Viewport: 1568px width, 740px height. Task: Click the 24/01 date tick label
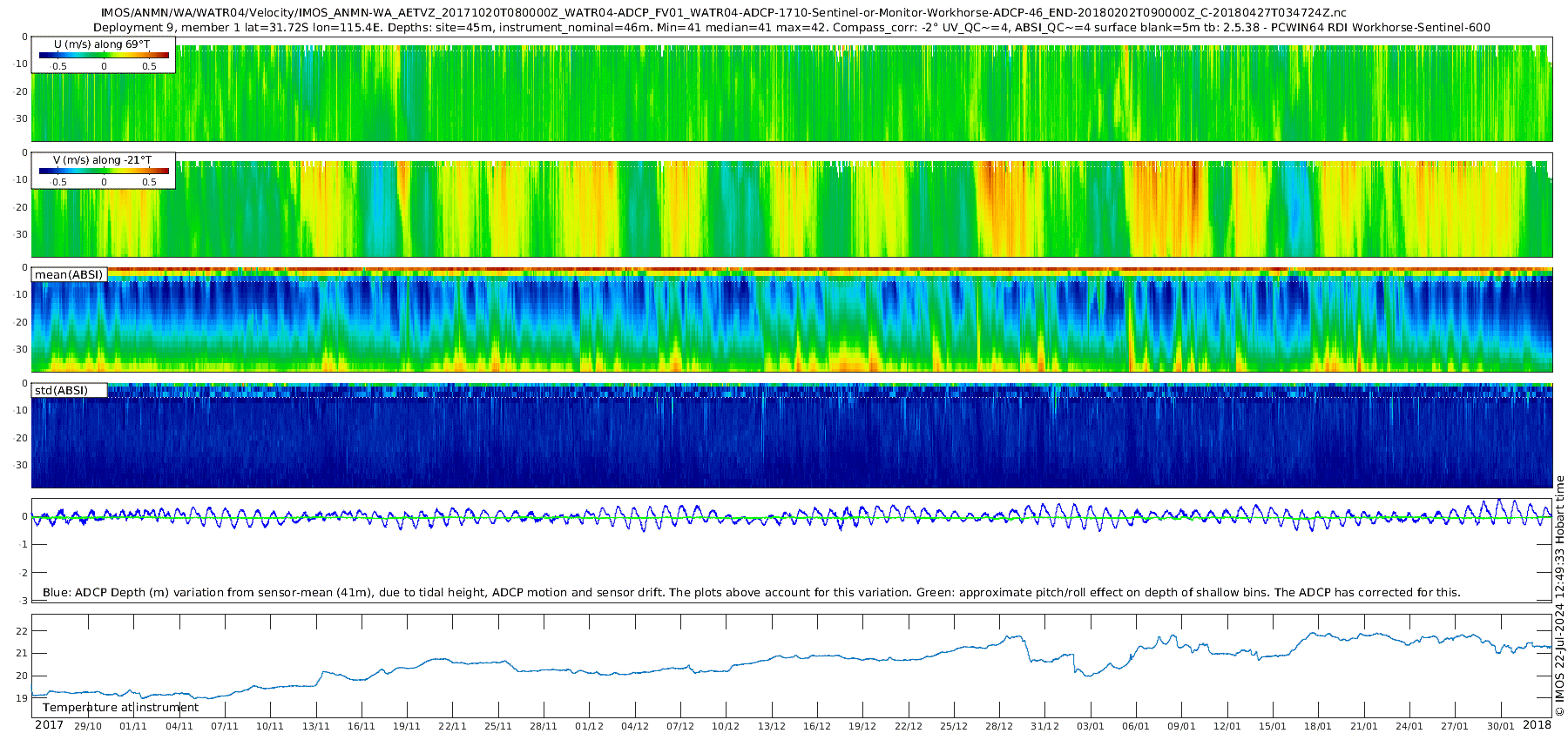(1409, 726)
